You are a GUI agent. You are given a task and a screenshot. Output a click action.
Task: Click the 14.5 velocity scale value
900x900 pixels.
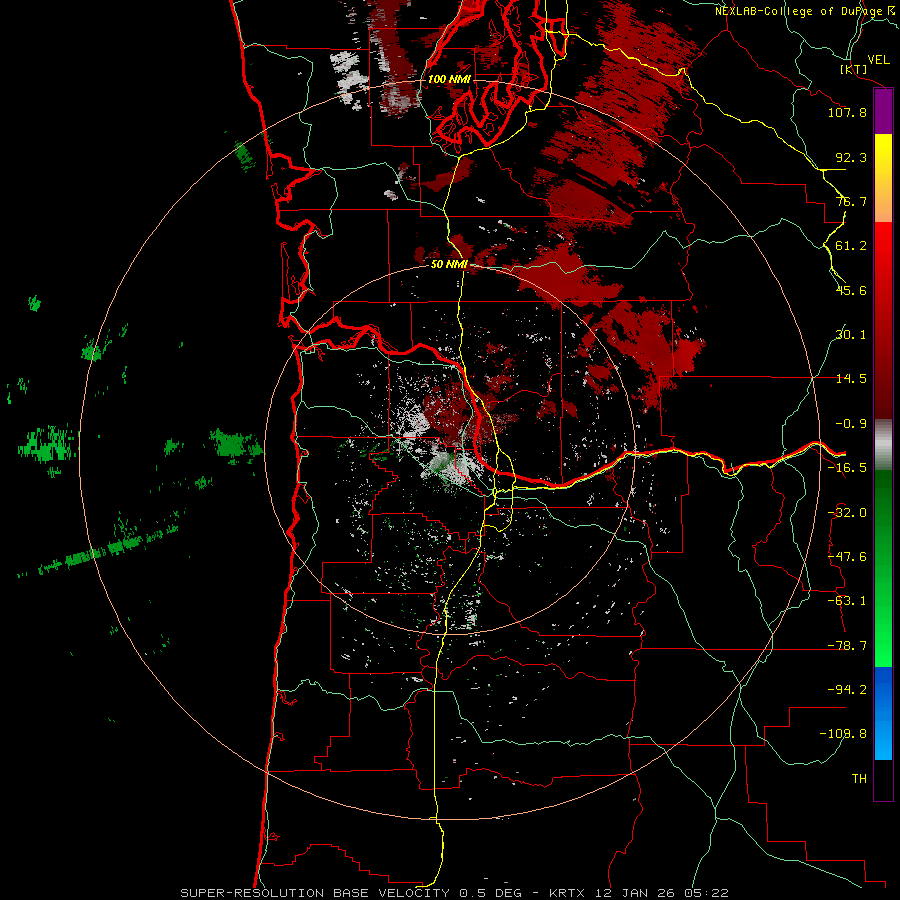pos(851,379)
